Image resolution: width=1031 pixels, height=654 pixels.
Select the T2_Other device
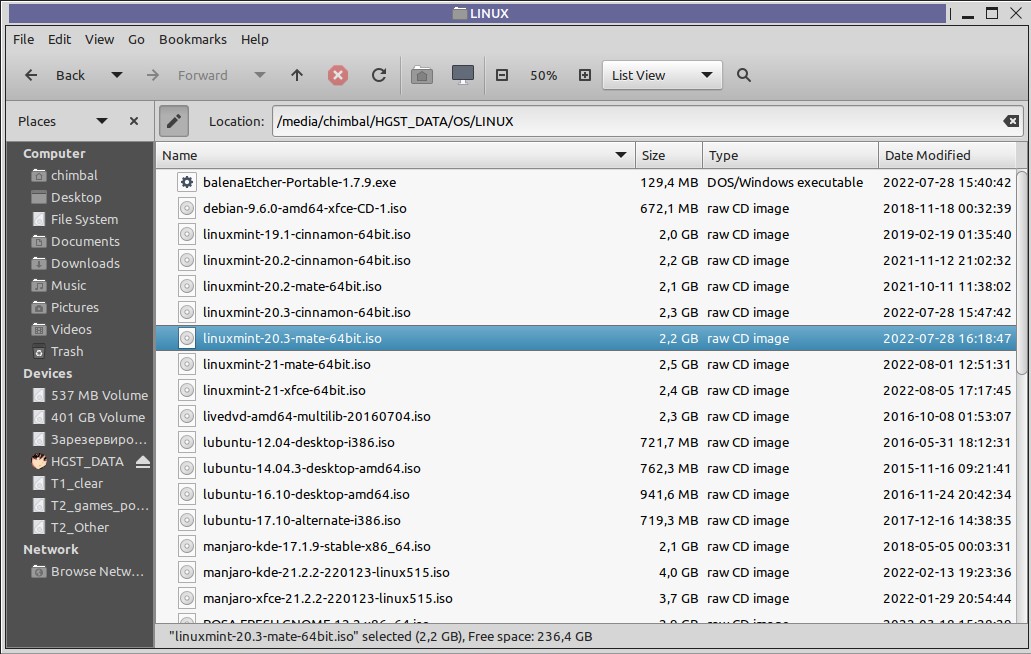click(x=80, y=528)
